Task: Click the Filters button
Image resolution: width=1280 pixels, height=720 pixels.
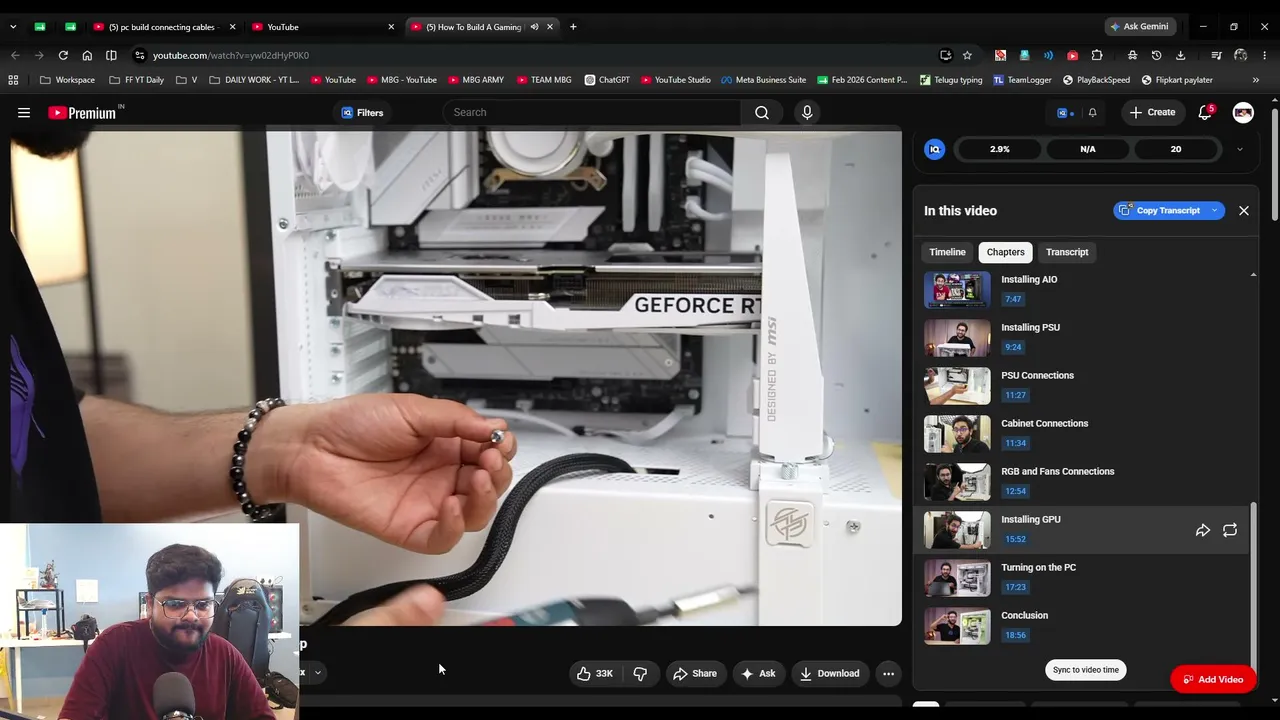Action: click(362, 113)
